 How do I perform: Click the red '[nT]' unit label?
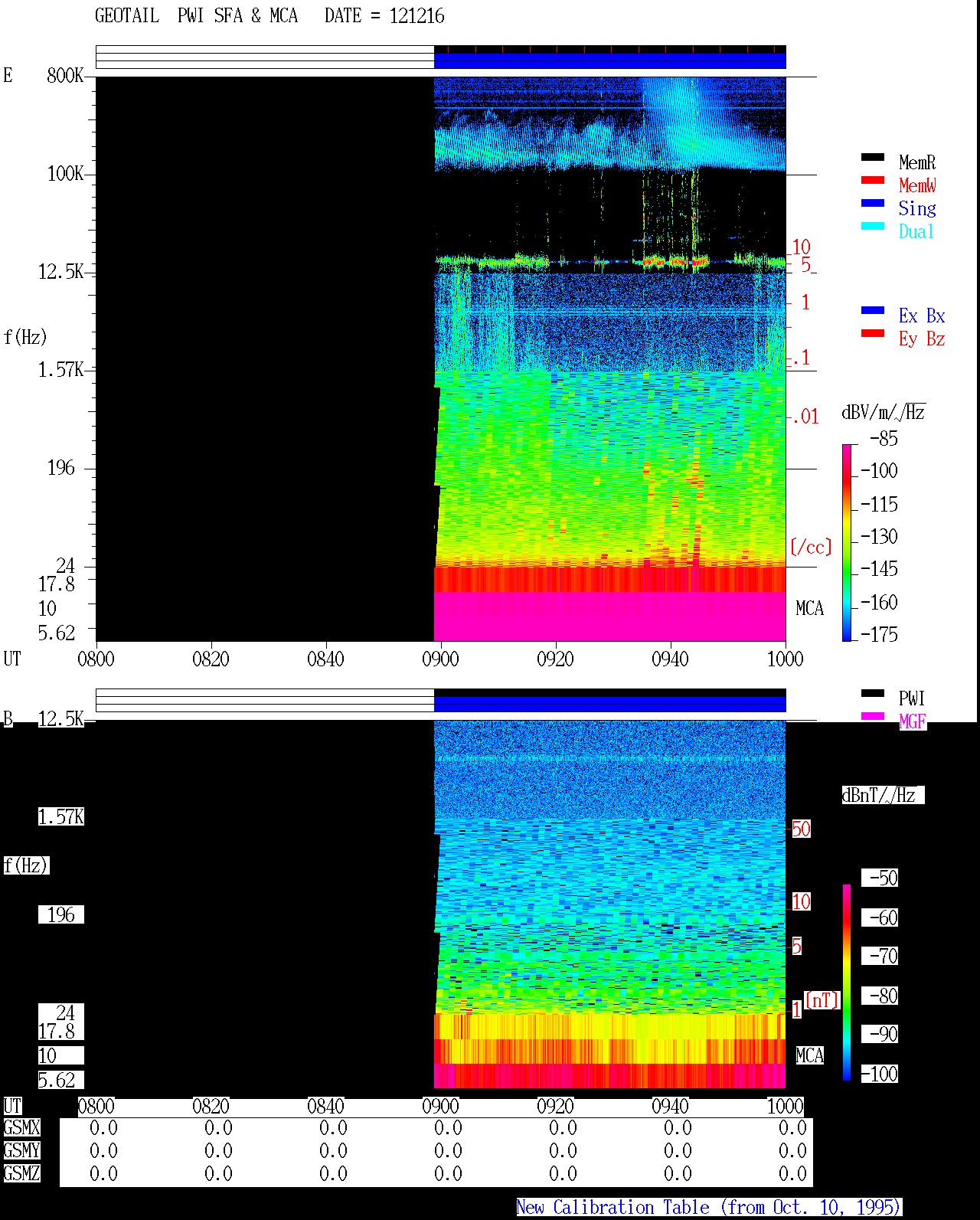click(822, 999)
